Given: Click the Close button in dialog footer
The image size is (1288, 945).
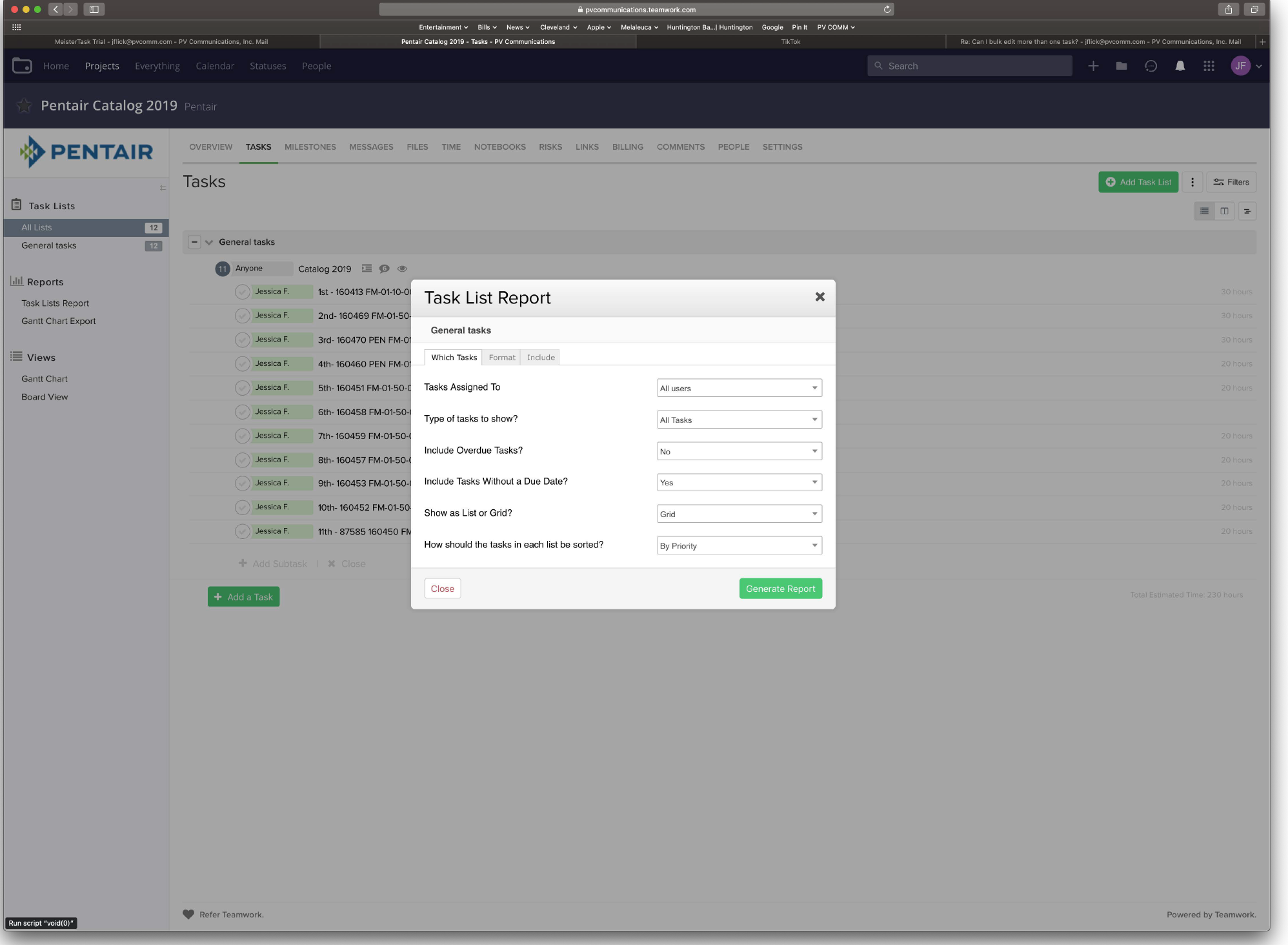Looking at the screenshot, I should pyautogui.click(x=442, y=589).
